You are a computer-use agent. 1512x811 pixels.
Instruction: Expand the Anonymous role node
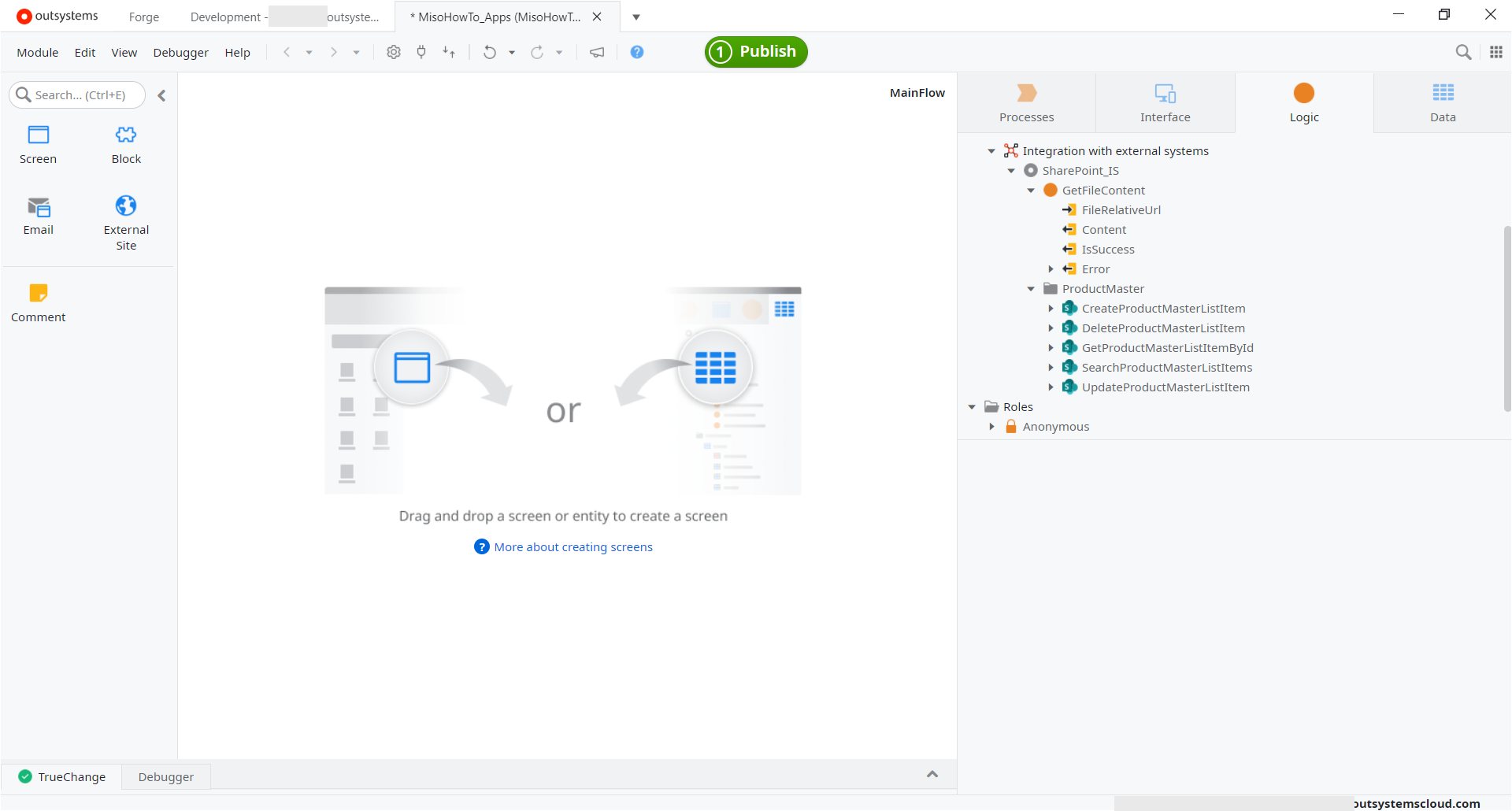pyautogui.click(x=991, y=427)
